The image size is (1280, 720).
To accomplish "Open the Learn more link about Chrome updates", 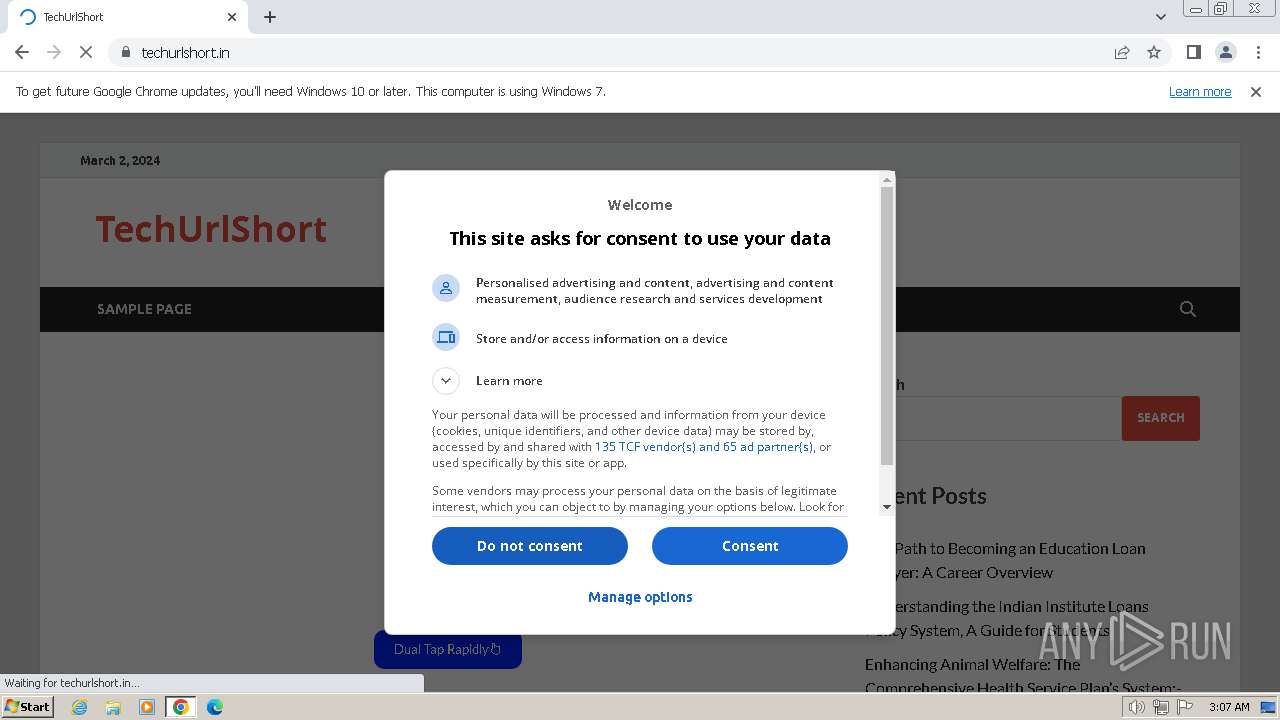I will pos(1200,92).
